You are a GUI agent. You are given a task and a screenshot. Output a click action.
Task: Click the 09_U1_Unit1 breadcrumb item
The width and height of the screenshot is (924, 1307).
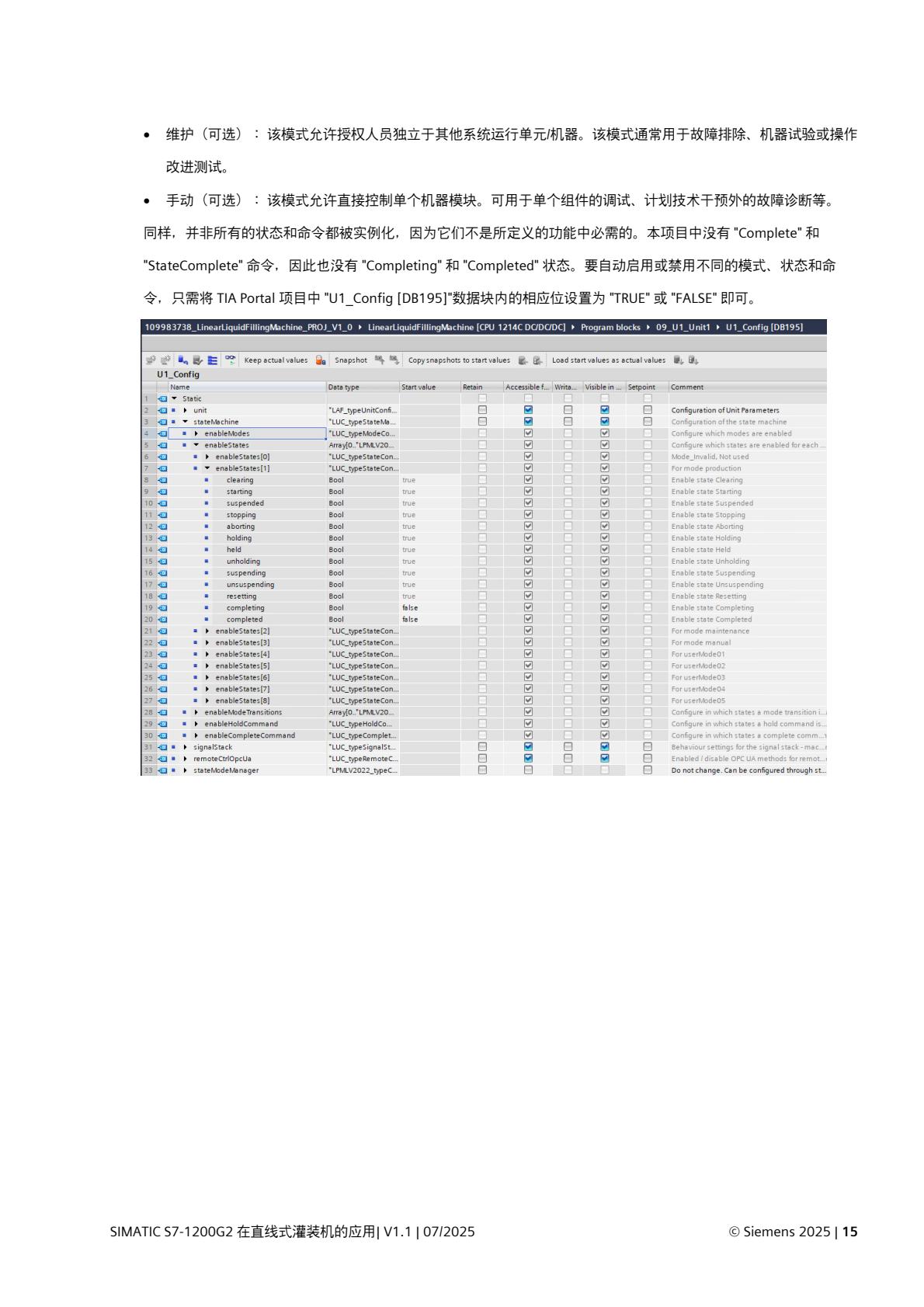click(683, 328)
